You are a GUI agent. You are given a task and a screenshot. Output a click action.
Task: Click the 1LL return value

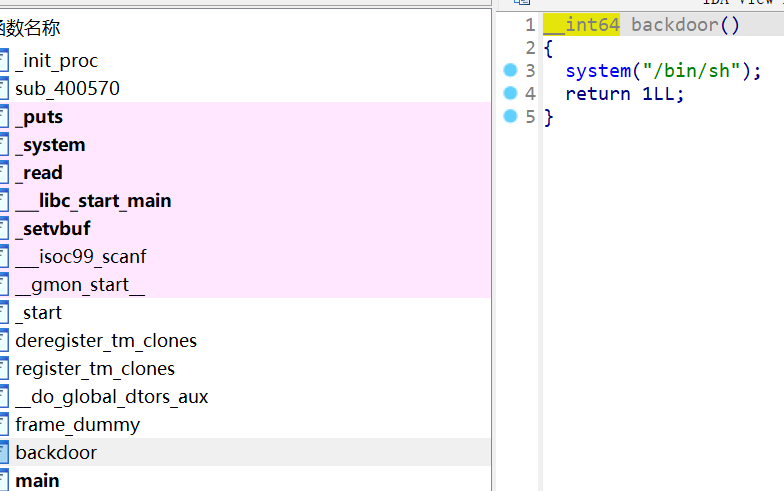(658, 94)
